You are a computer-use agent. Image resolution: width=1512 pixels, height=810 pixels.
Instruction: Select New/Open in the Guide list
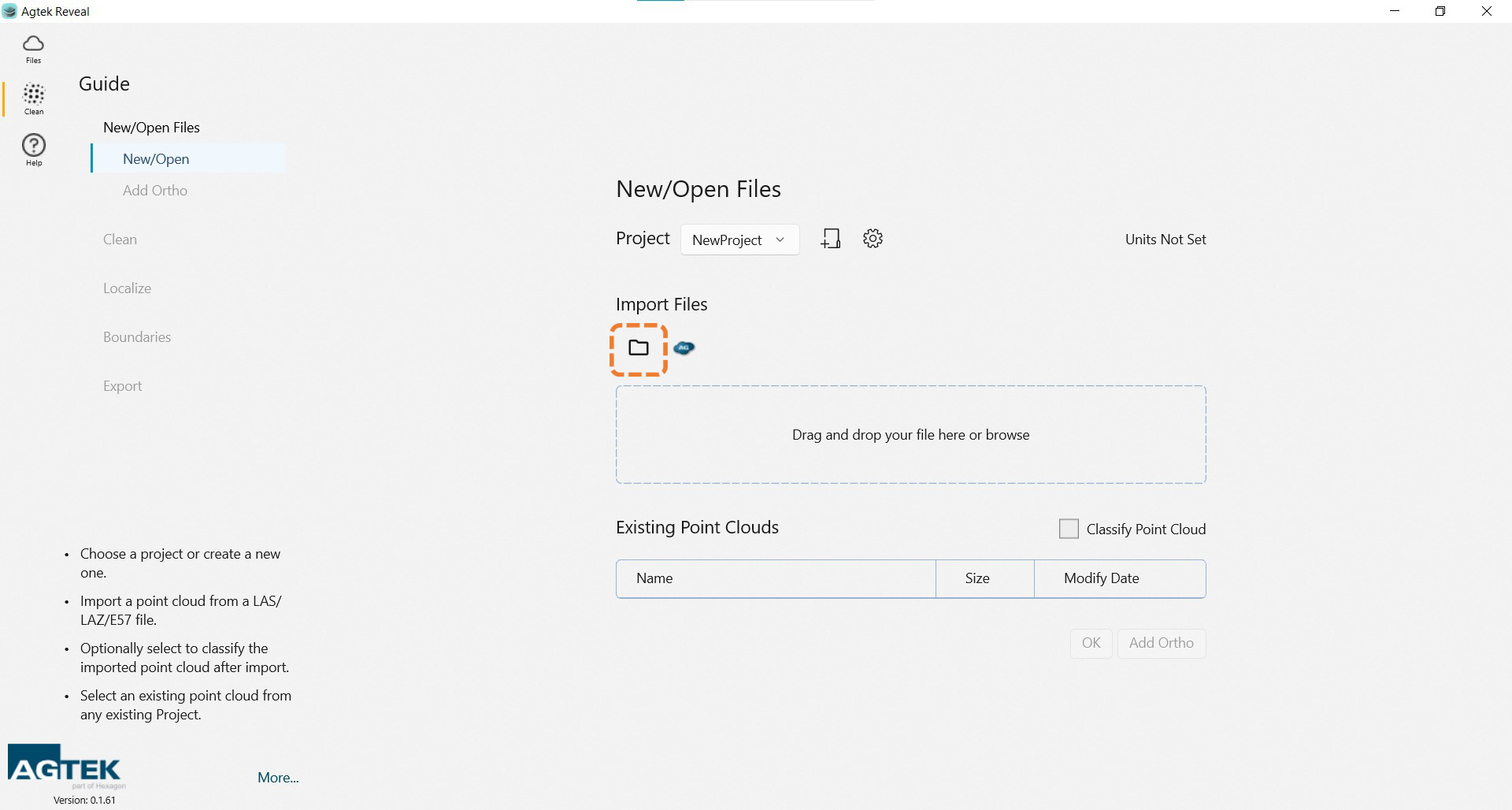tap(156, 159)
